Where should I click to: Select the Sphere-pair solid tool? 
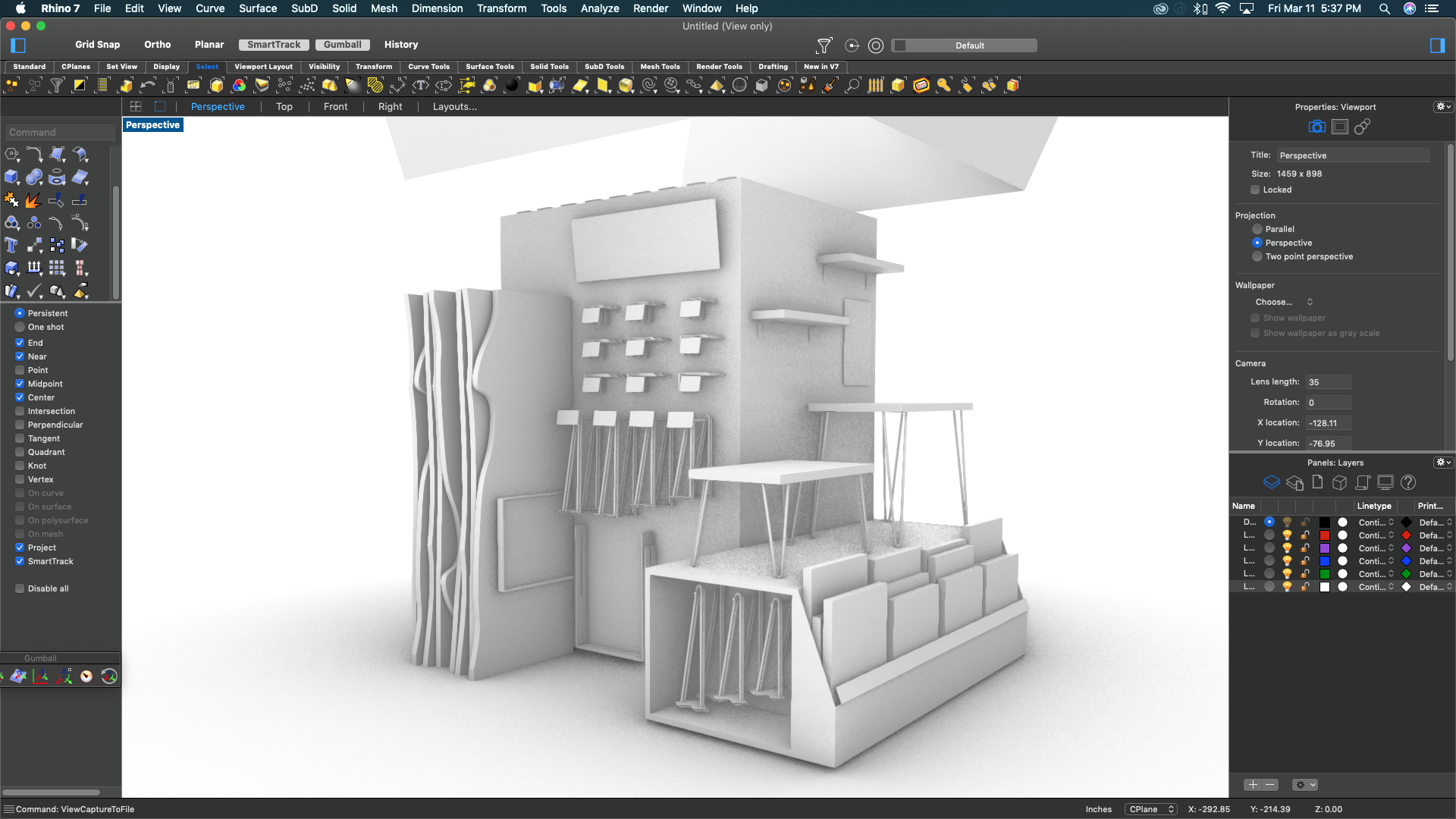click(x=33, y=177)
